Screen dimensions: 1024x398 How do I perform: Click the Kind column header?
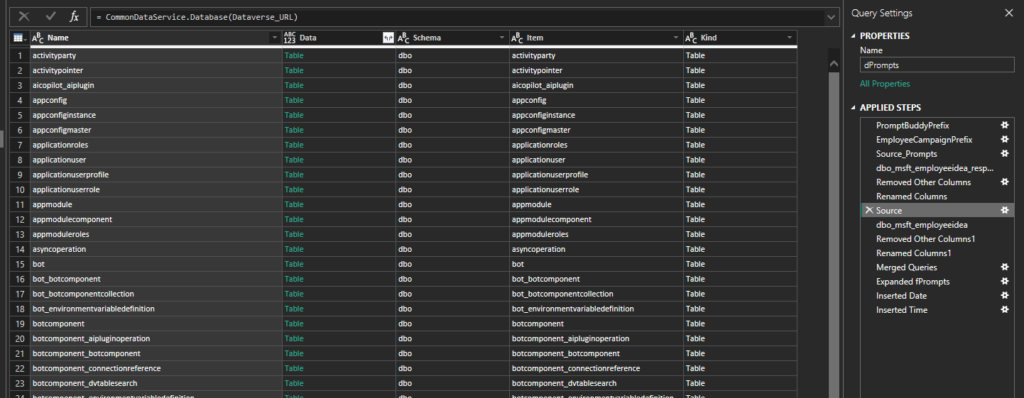pyautogui.click(x=740, y=38)
